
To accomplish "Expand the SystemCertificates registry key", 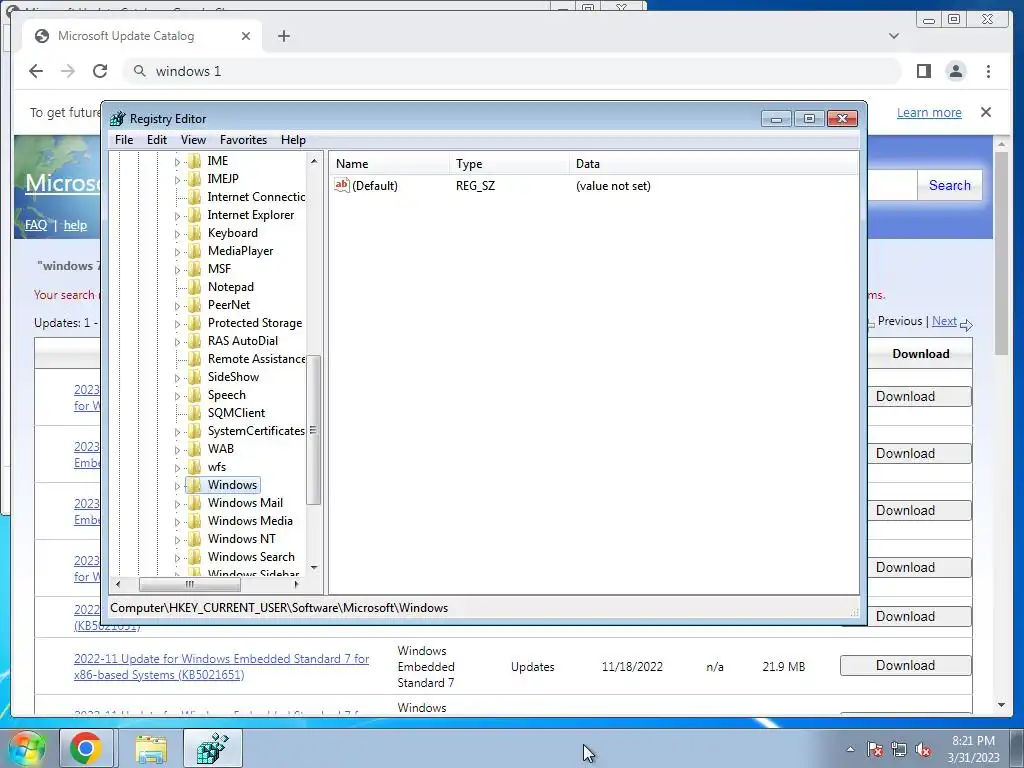I will click(177, 432).
